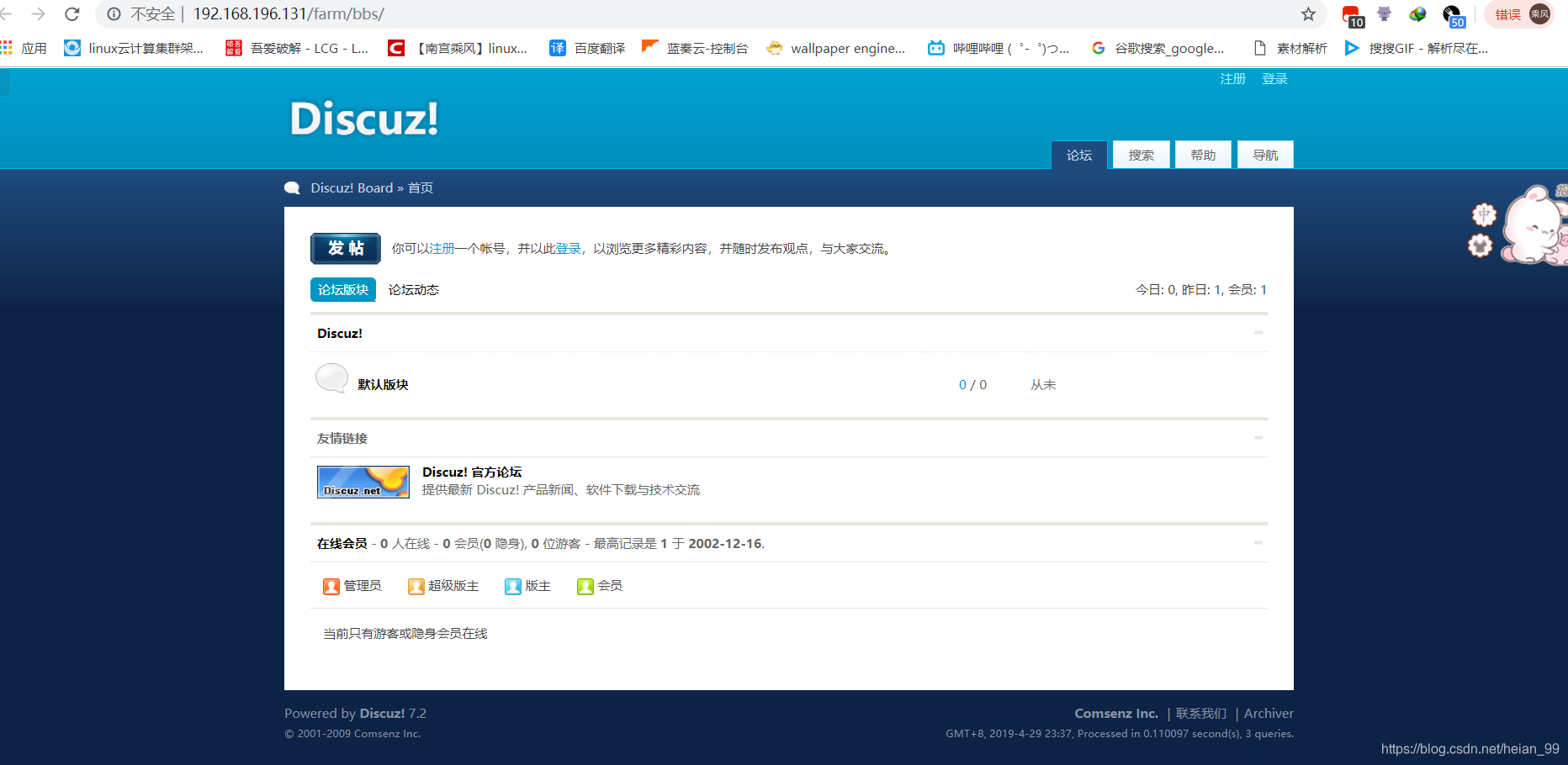Image resolution: width=1568 pixels, height=765 pixels.
Task: Select the 帮助 navigation tab
Action: [x=1203, y=155]
